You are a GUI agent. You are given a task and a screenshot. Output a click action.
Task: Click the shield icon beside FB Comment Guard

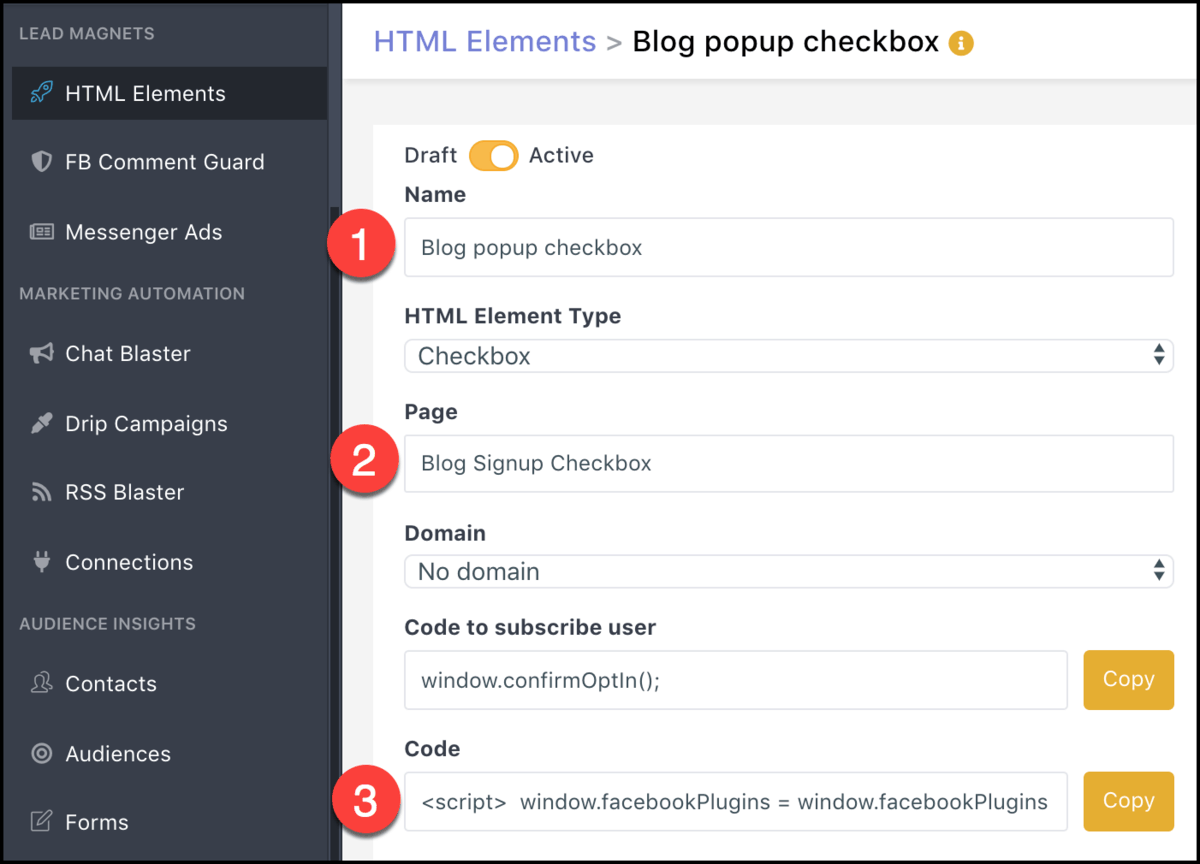(41, 162)
